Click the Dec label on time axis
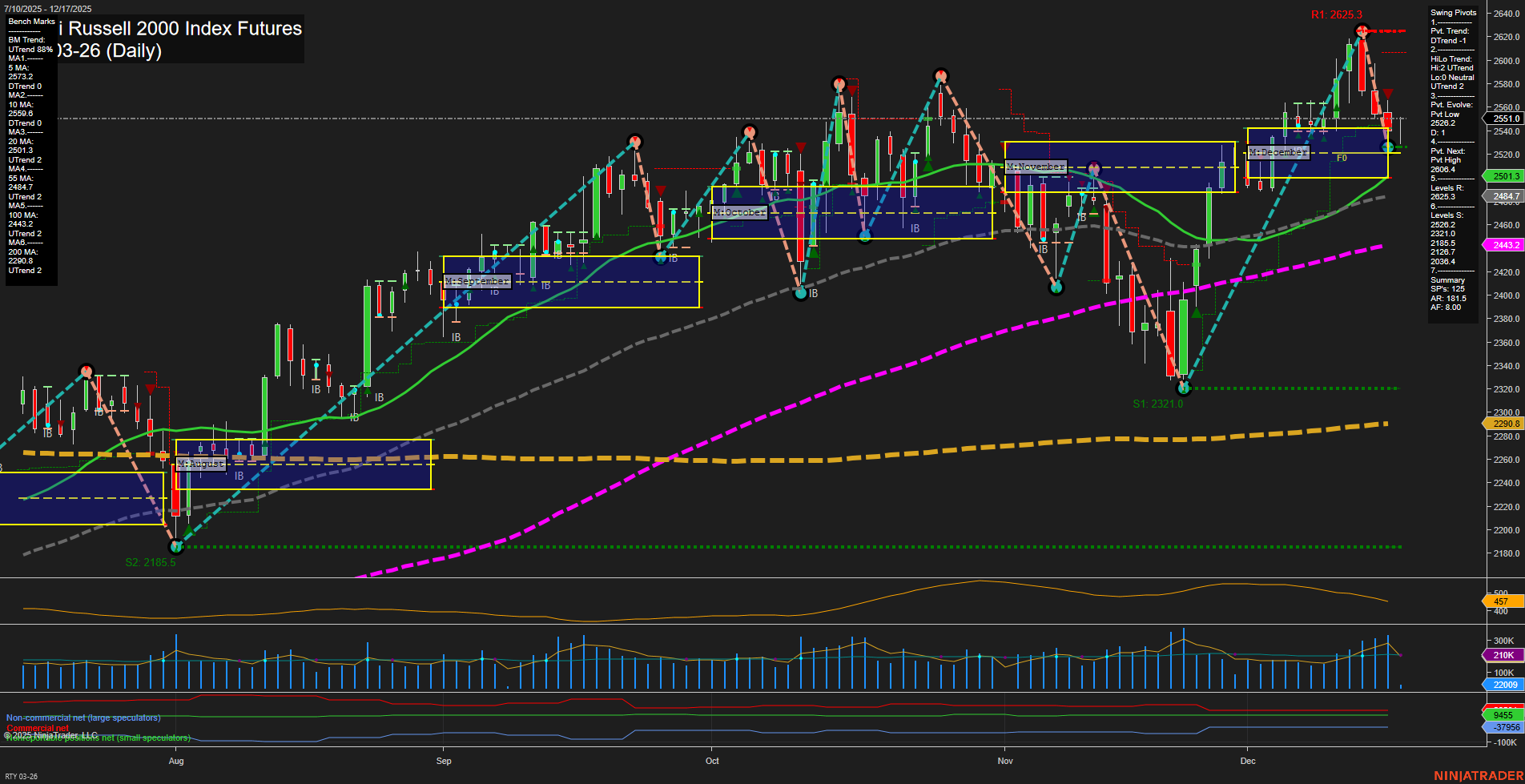 [x=1247, y=761]
